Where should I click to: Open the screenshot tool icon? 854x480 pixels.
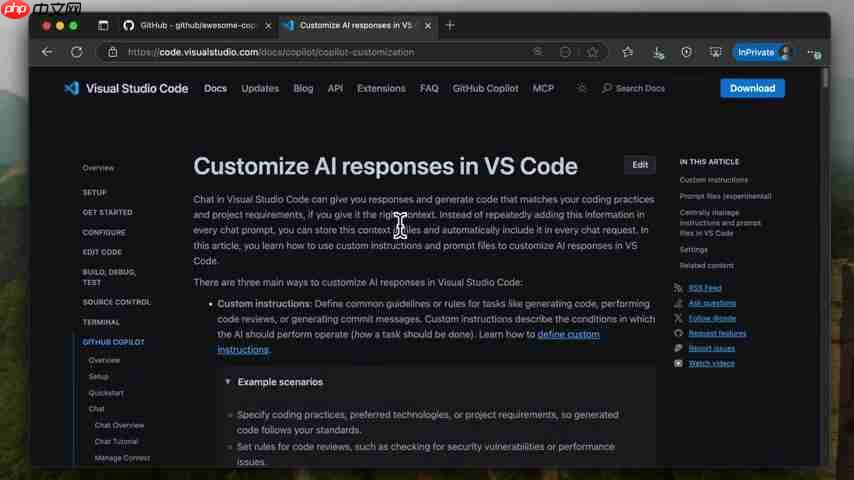pos(715,52)
